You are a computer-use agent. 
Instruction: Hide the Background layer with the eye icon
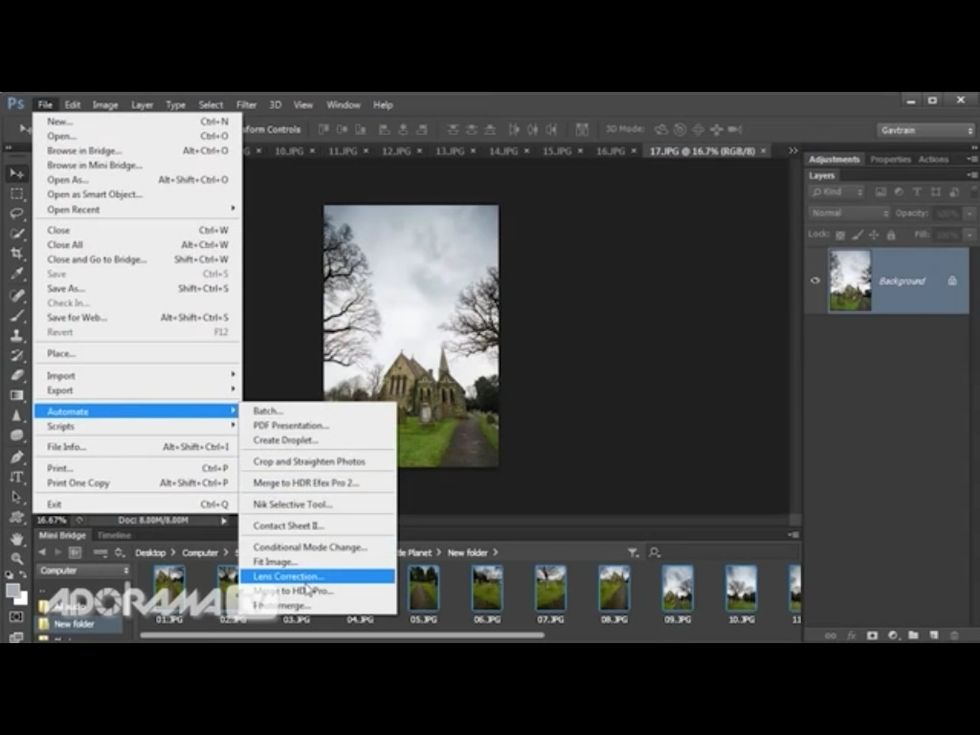(x=815, y=281)
